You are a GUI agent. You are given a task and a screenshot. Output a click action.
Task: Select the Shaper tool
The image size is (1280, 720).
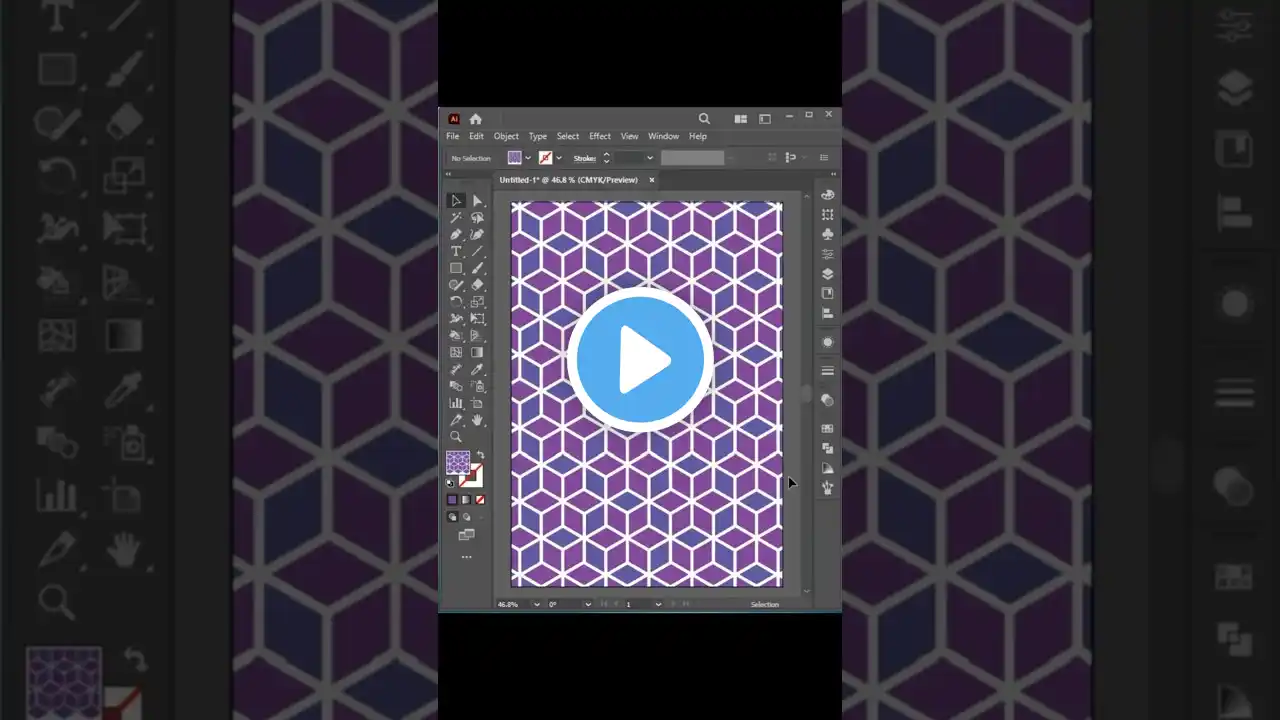[456, 285]
